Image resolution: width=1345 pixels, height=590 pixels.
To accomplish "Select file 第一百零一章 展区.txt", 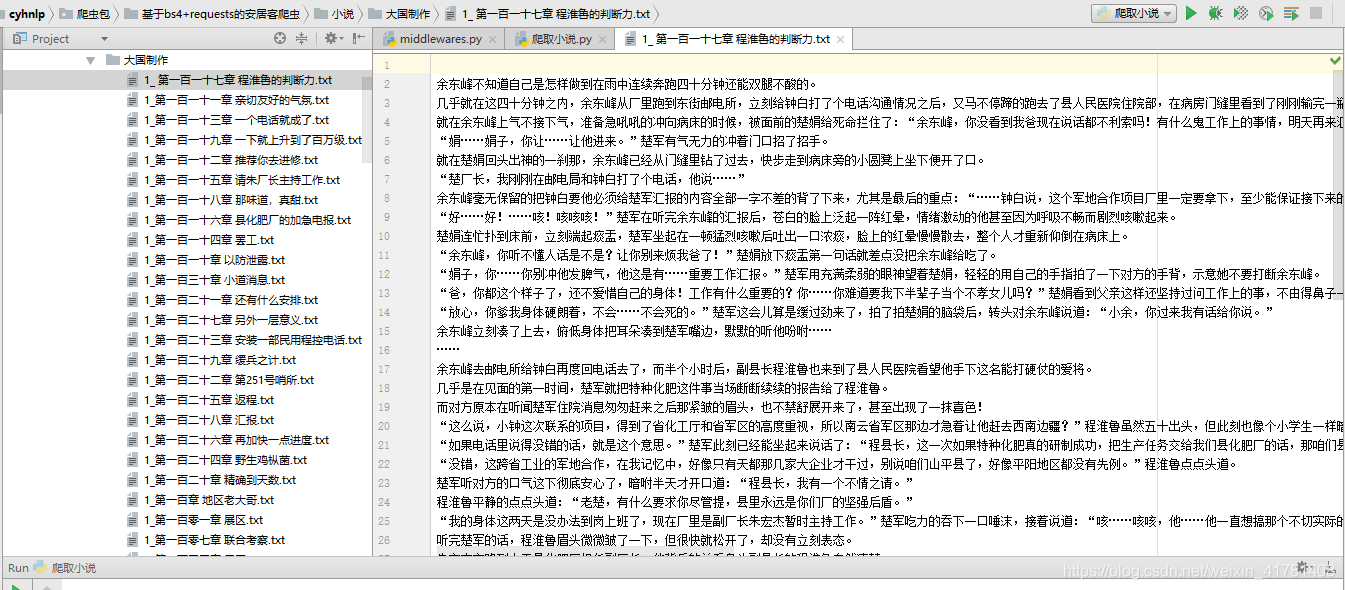I will point(196,520).
